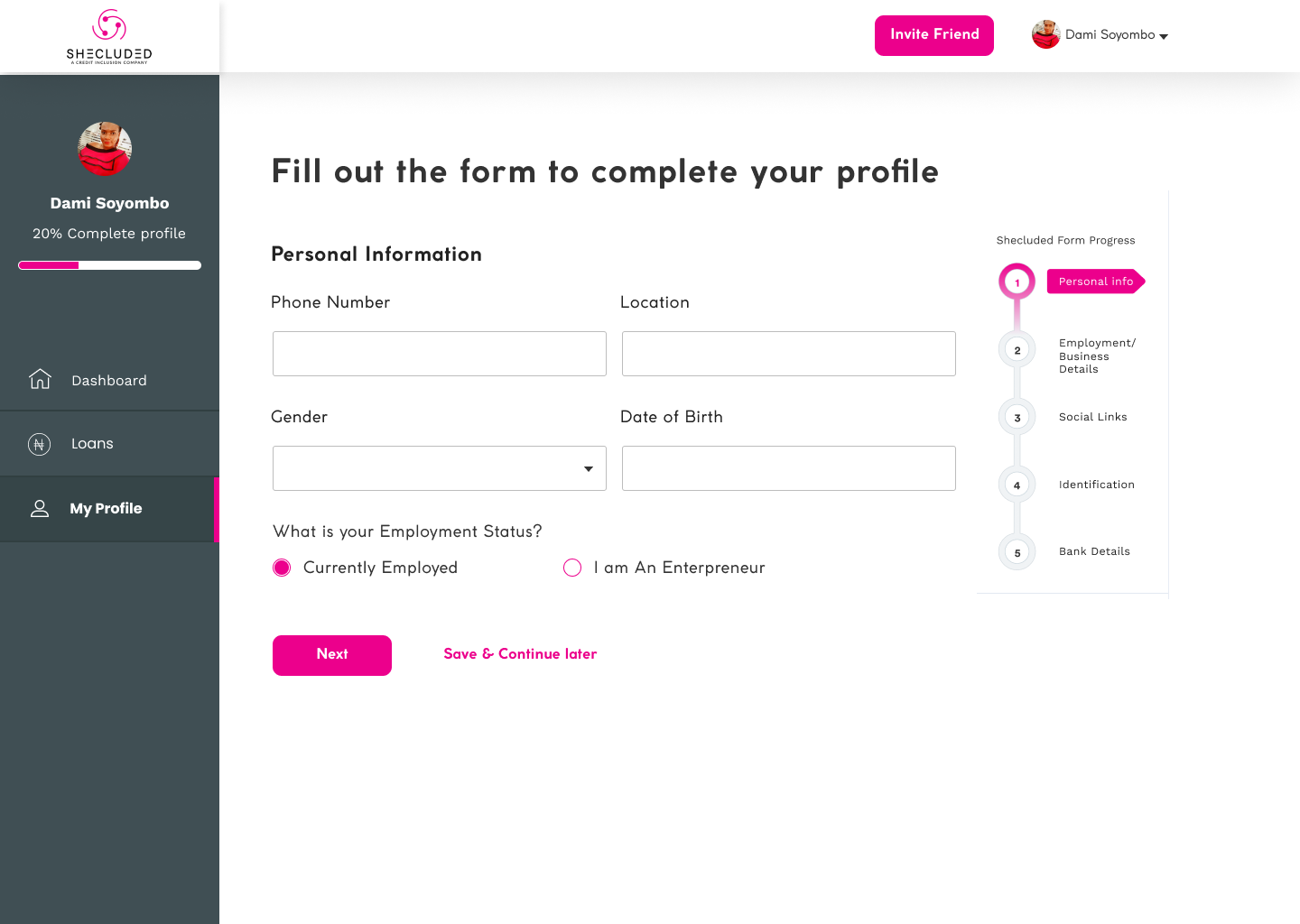
Task: Click the My Profile person icon
Action: coord(40,509)
